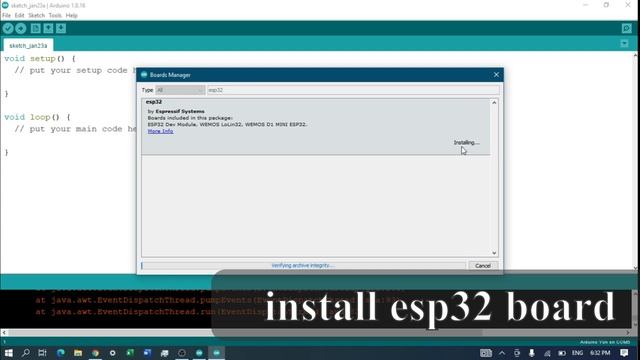Launch Microsoft Edge from the taskbar
The image size is (640, 360).
(61, 353)
